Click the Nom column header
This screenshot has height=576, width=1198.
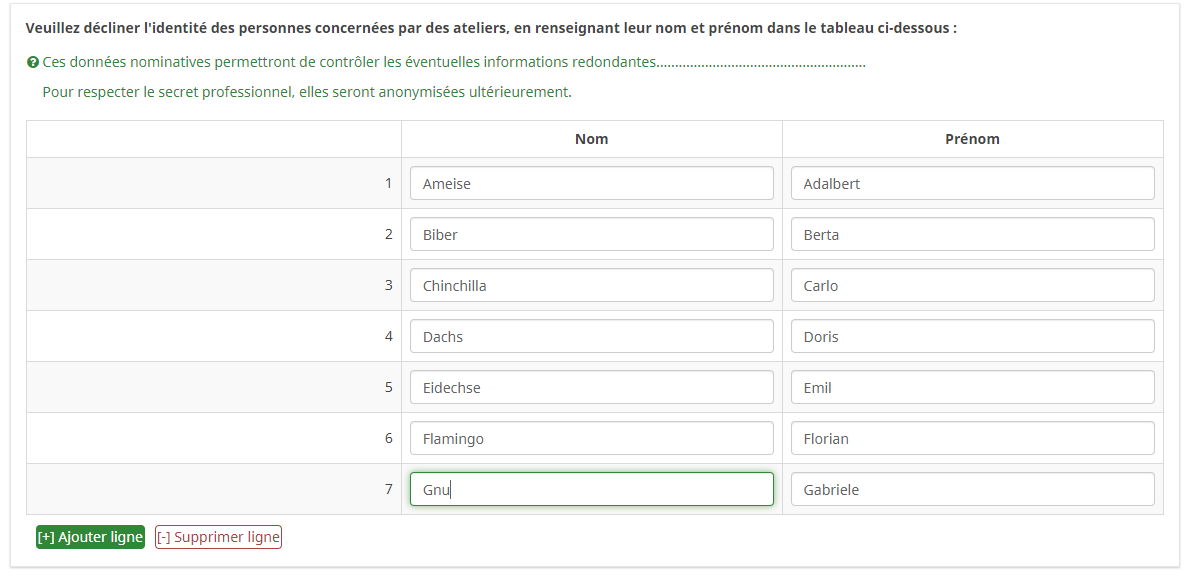tap(591, 139)
